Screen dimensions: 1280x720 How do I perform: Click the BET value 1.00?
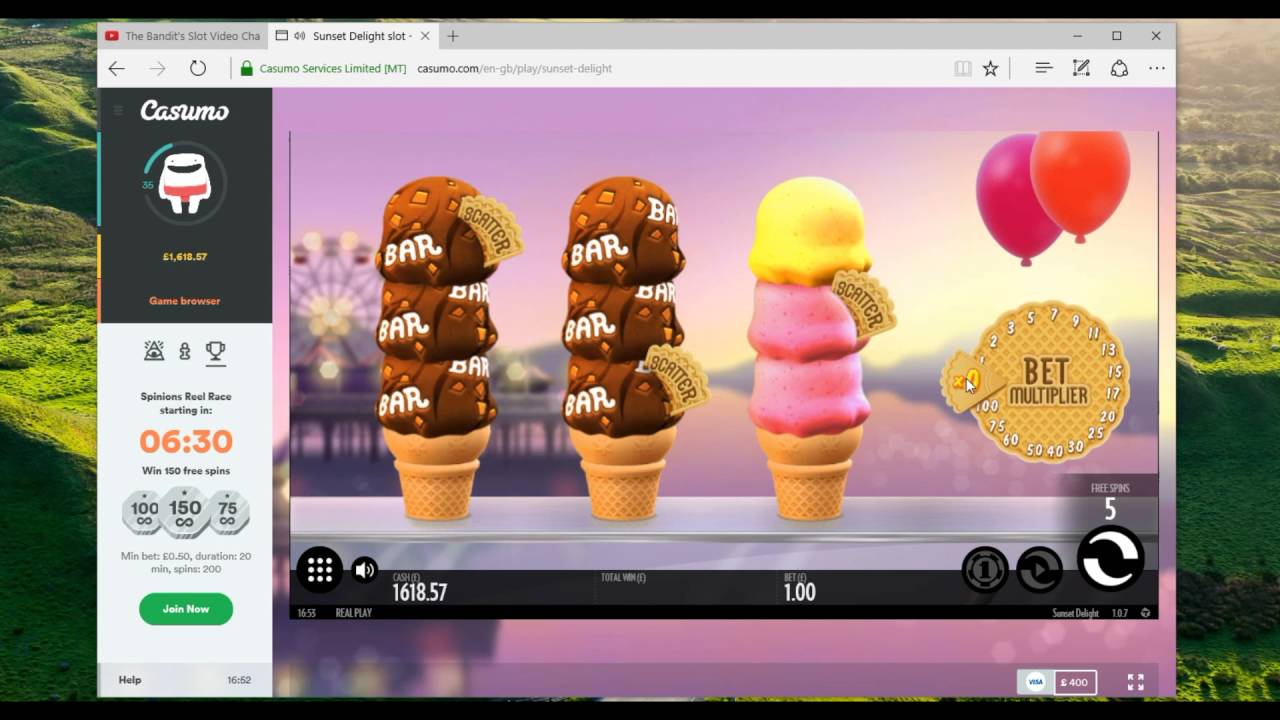tap(799, 592)
